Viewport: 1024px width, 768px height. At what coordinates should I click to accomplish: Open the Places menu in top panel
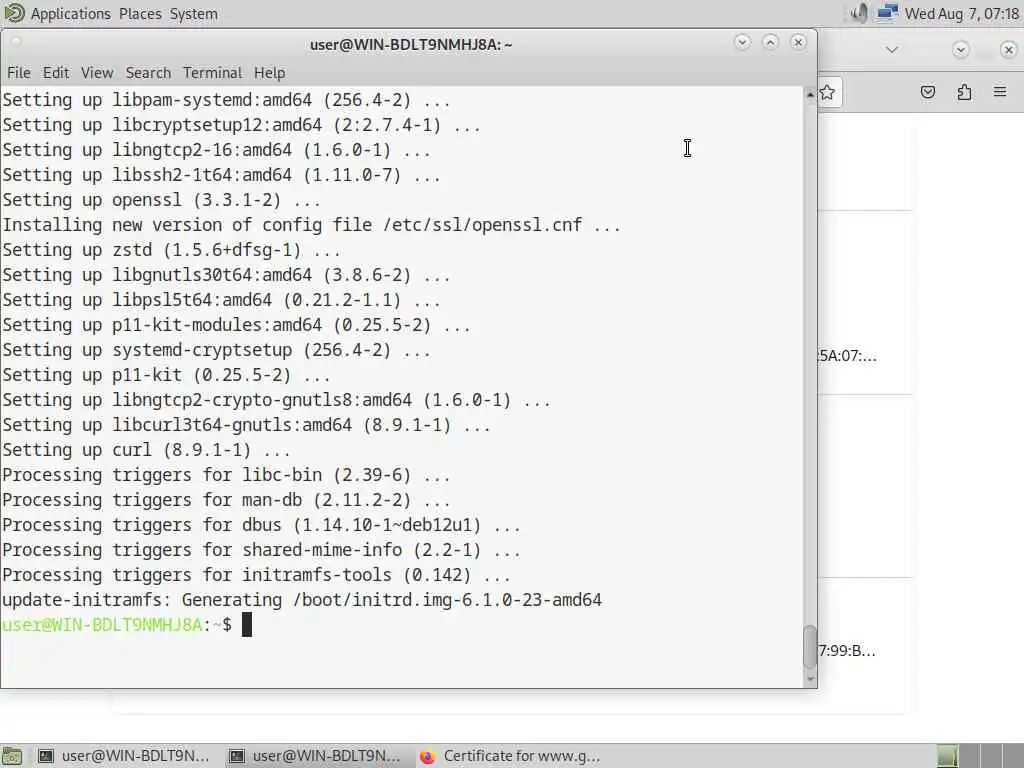coord(140,14)
